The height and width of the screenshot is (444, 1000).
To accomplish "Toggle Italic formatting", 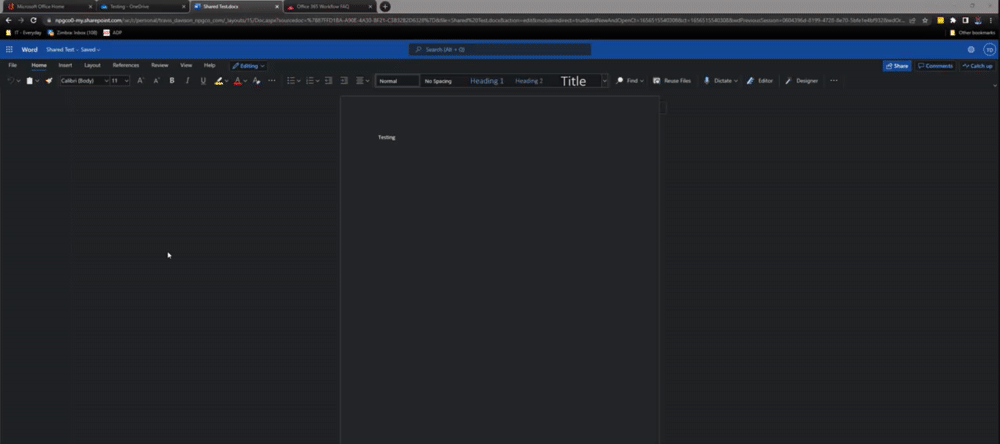I will pyautogui.click(x=188, y=81).
